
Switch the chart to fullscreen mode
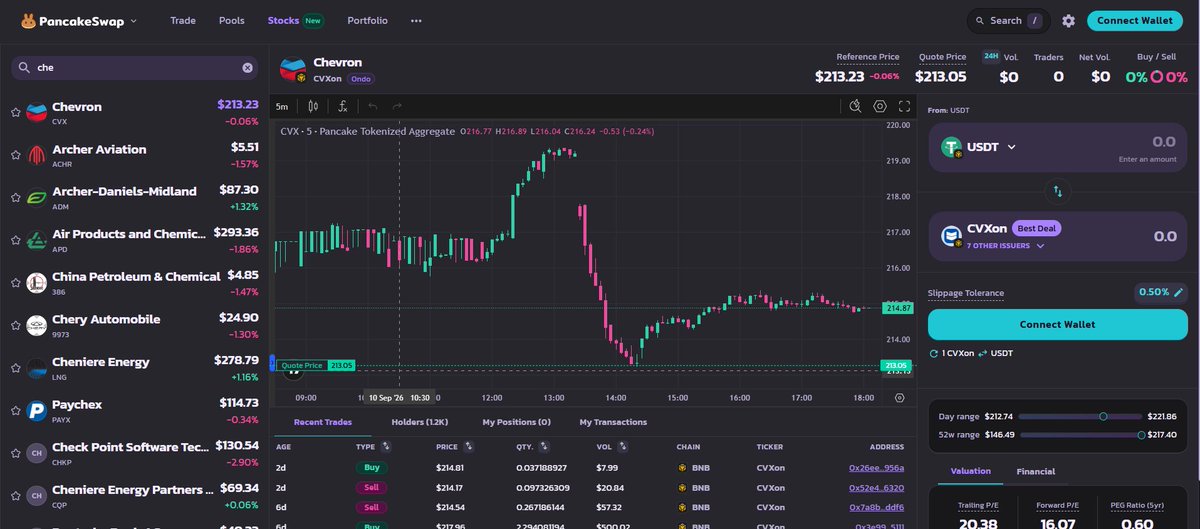pos(904,106)
